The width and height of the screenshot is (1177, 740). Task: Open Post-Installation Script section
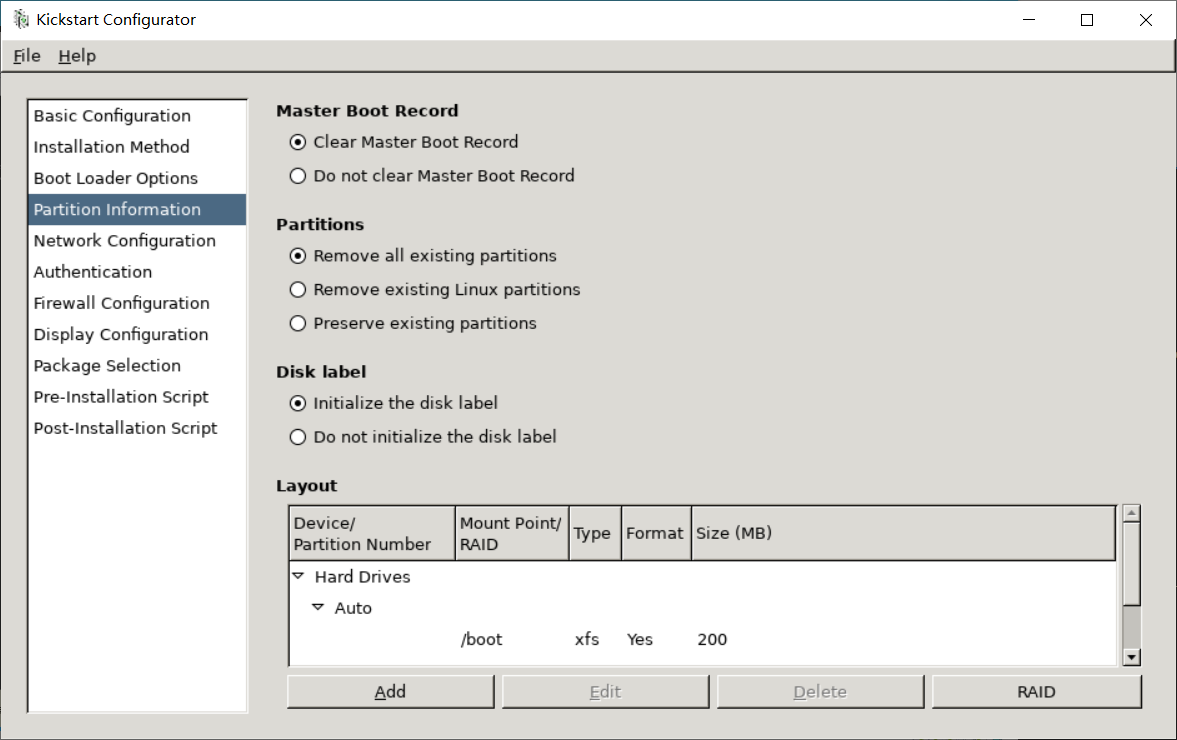[x=137, y=429]
